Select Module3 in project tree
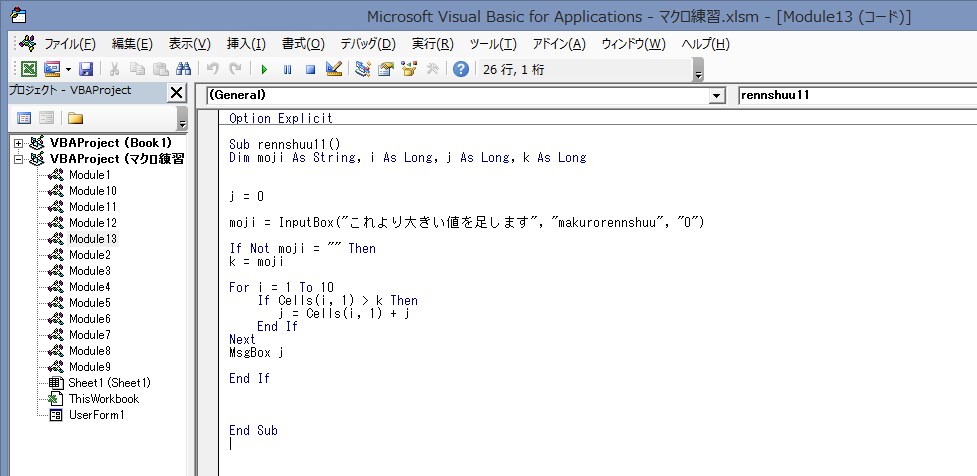This screenshot has width=977, height=476. coord(89,271)
